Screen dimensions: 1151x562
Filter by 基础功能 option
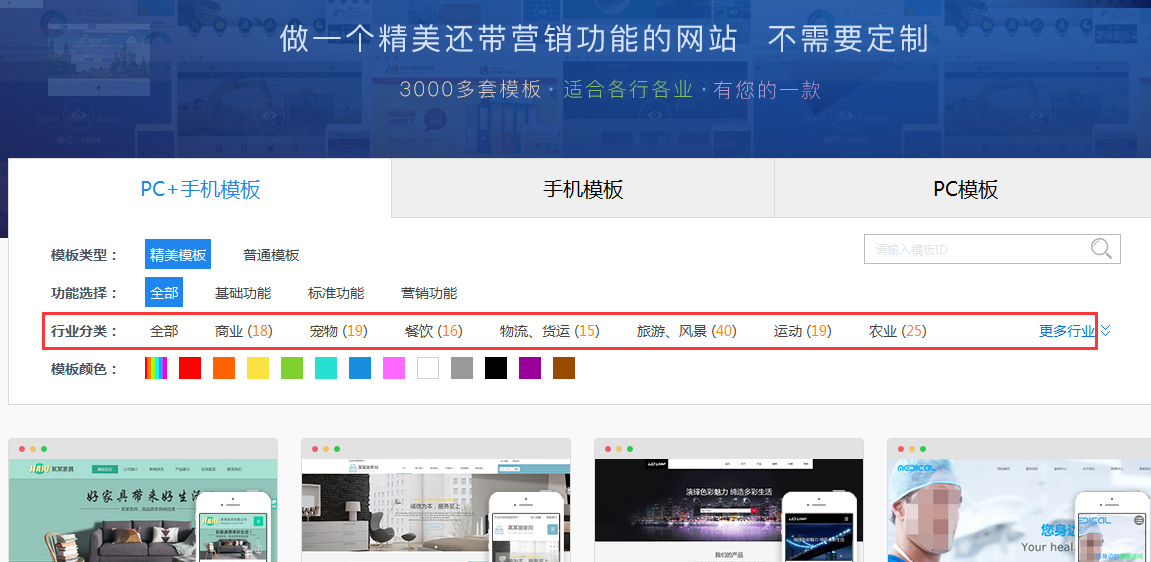(x=243, y=293)
